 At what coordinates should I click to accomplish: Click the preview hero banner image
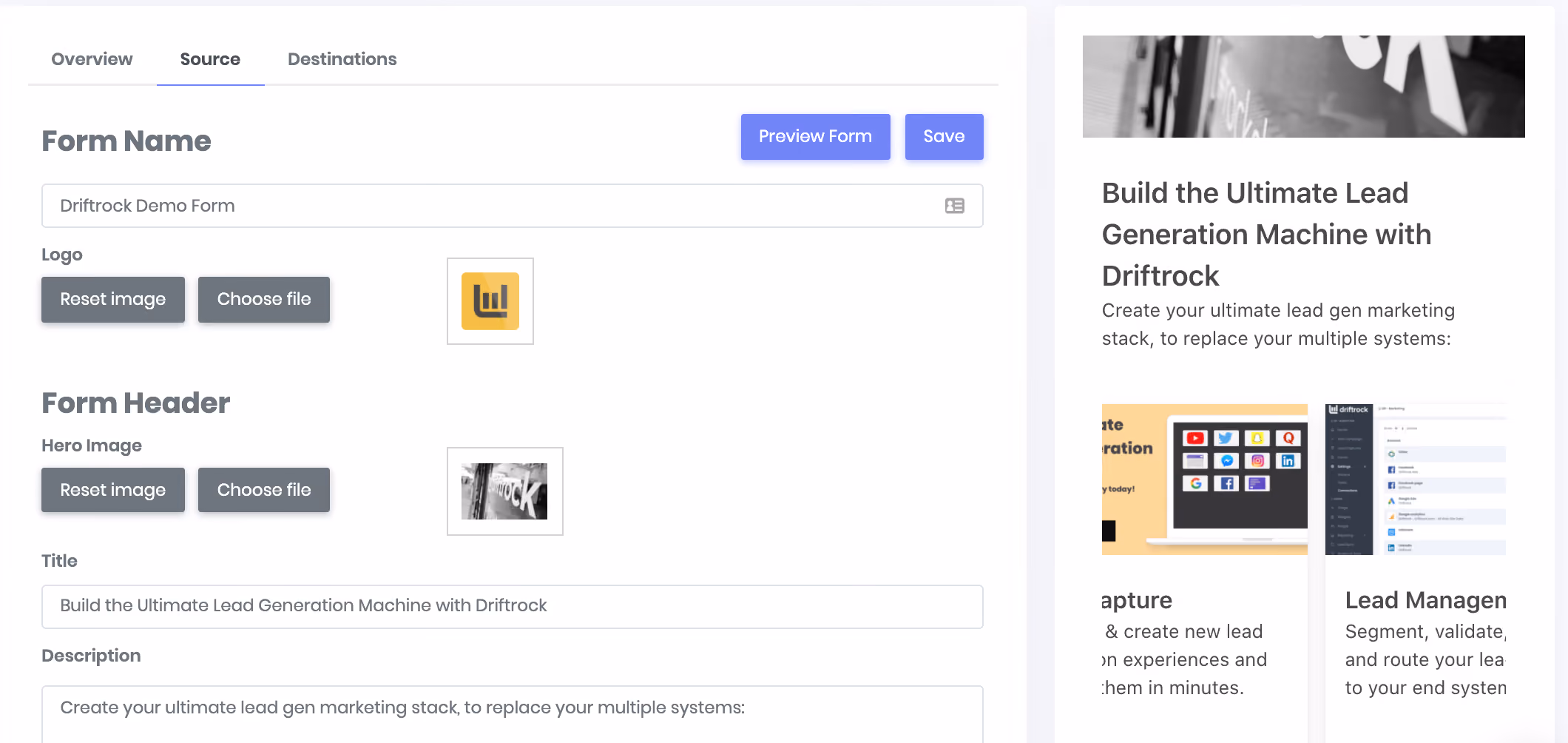point(1303,87)
